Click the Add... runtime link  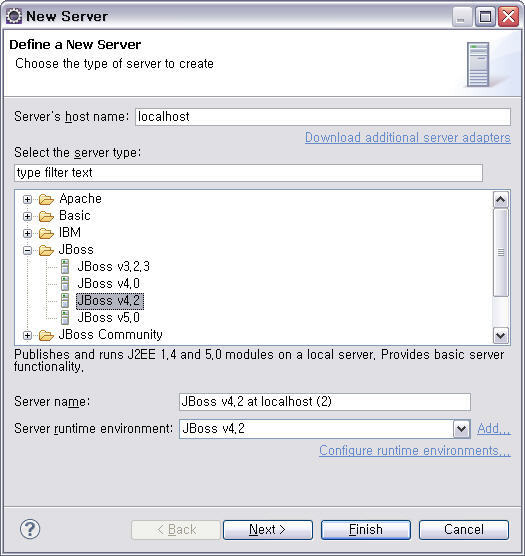(494, 429)
